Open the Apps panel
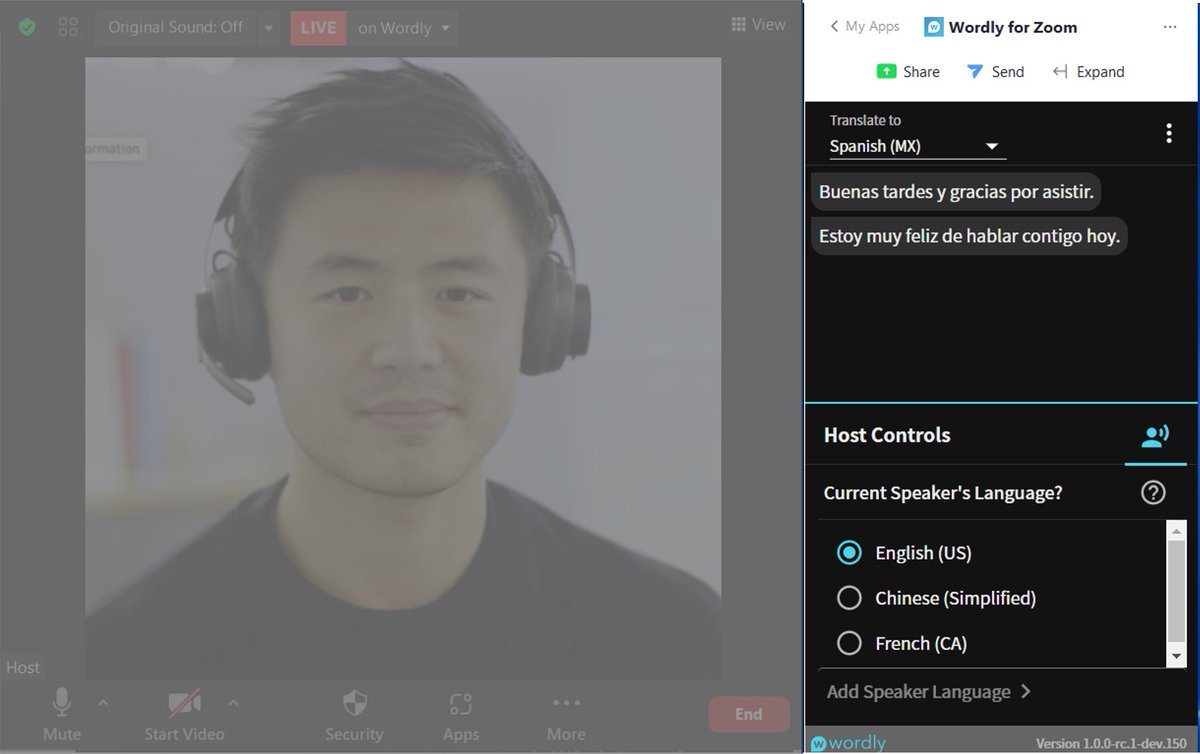 460,714
